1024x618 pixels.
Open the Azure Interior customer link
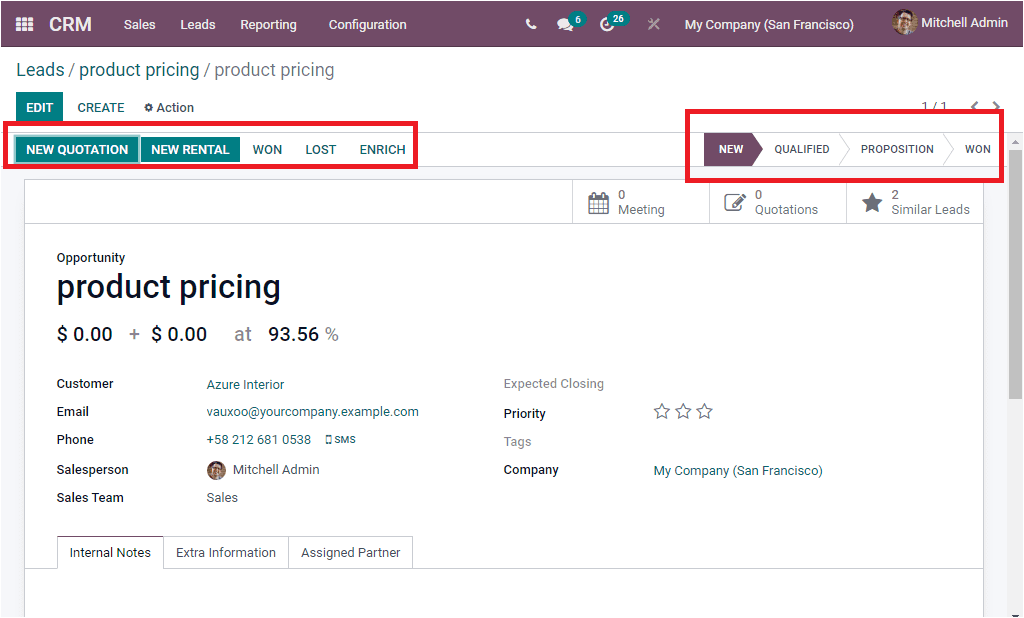tap(245, 383)
